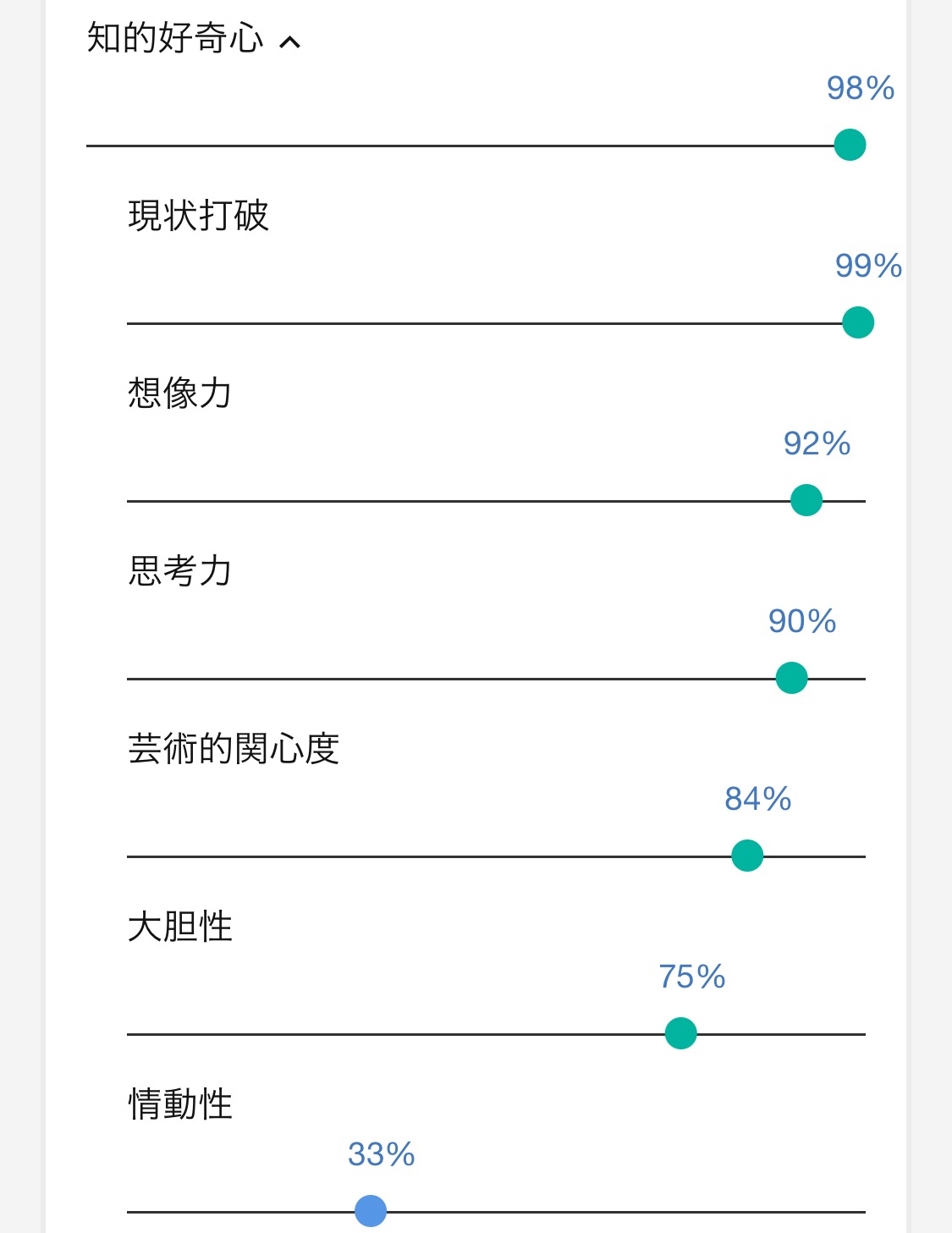
Task: Click the 芸術的関心度 84% slider knob
Action: [x=747, y=856]
